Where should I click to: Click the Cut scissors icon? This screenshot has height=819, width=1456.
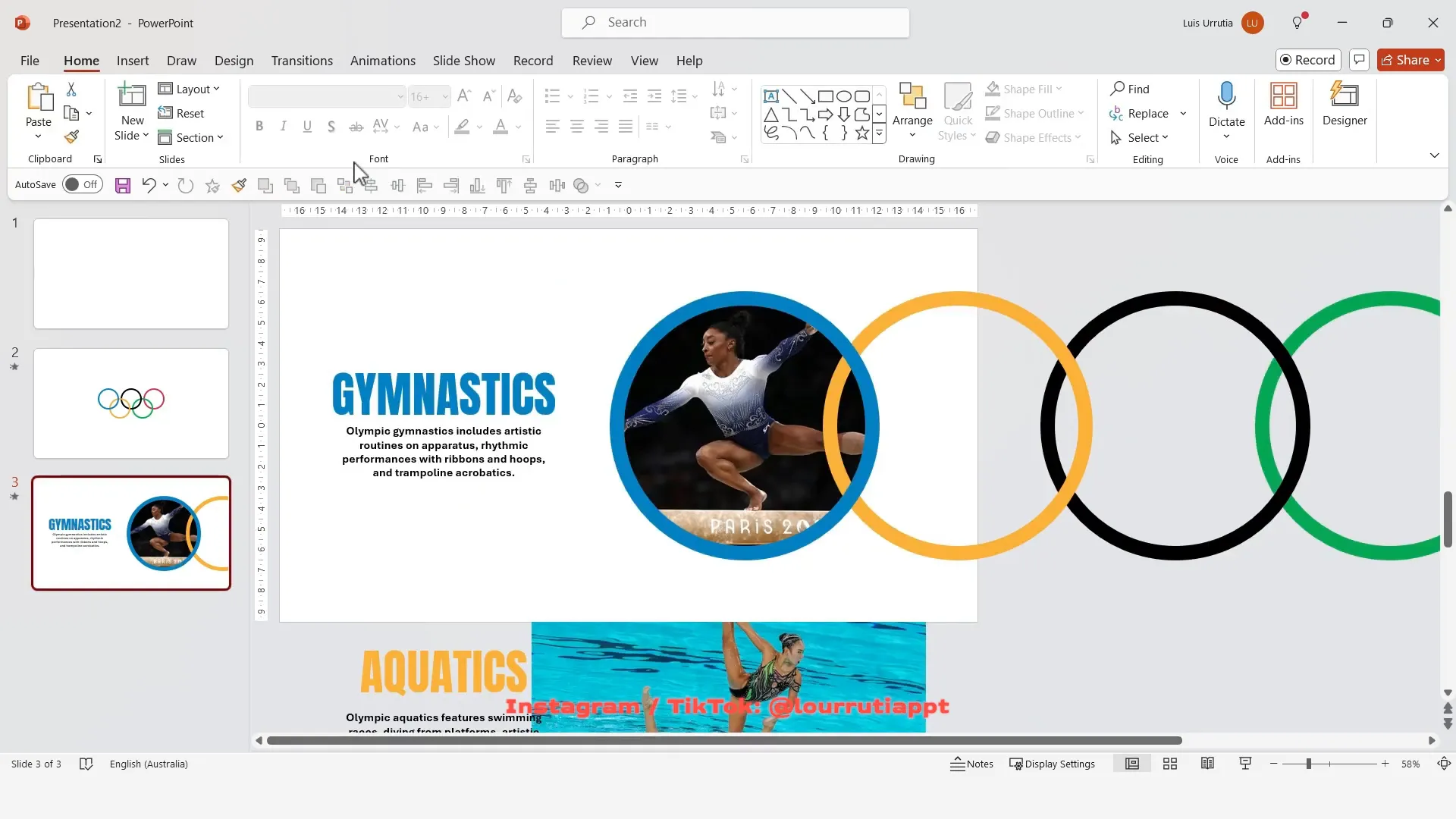coord(71,89)
